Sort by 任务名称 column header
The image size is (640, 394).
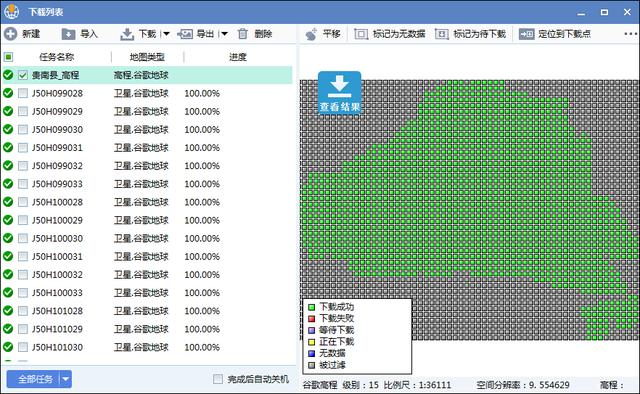[57, 57]
